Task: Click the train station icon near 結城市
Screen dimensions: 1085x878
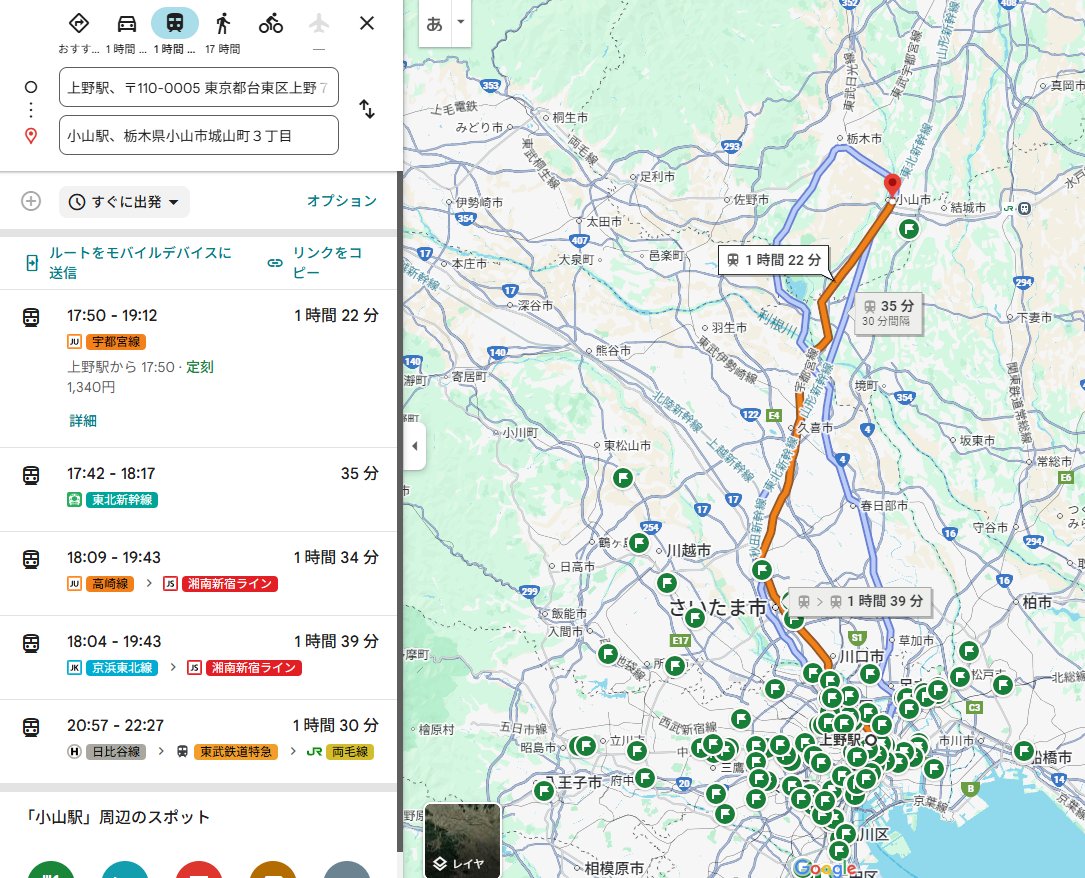Action: click(x=1025, y=208)
